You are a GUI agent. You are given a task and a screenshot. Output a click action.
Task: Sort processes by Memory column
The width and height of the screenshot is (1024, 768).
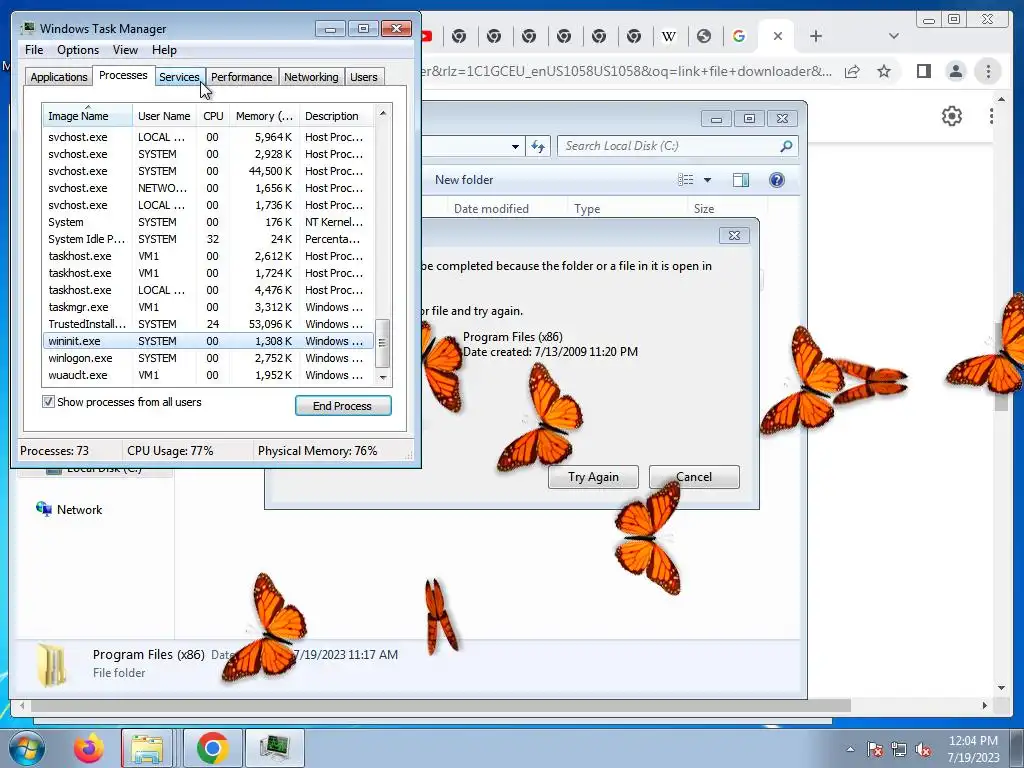coord(264,116)
